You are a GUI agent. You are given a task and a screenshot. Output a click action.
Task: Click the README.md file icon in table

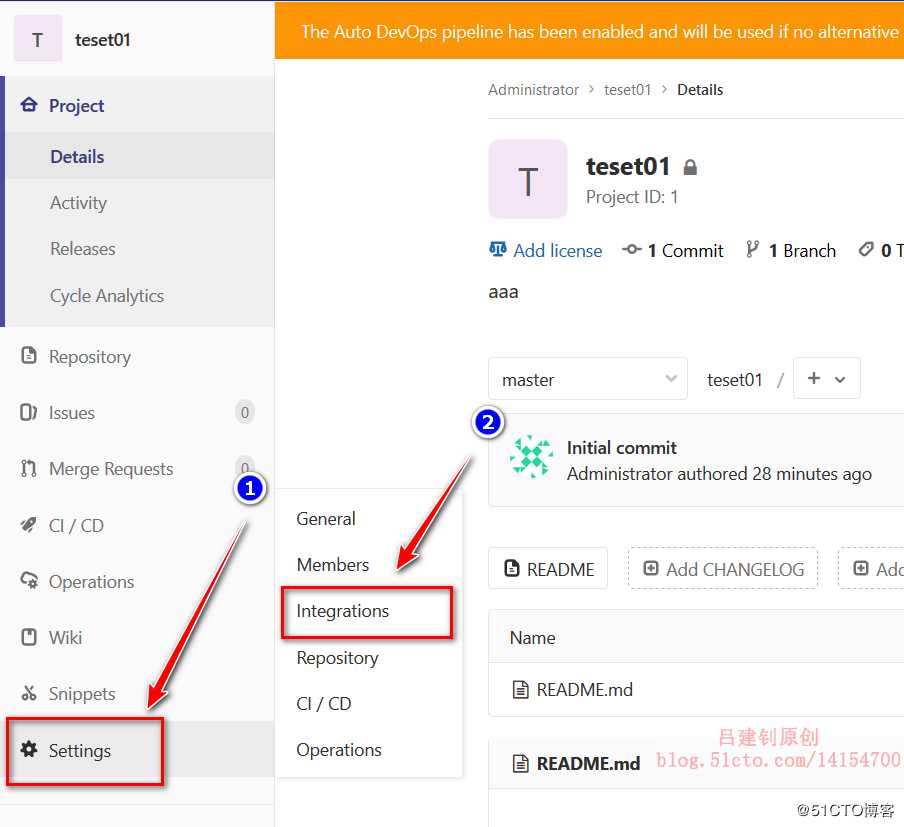(521, 689)
